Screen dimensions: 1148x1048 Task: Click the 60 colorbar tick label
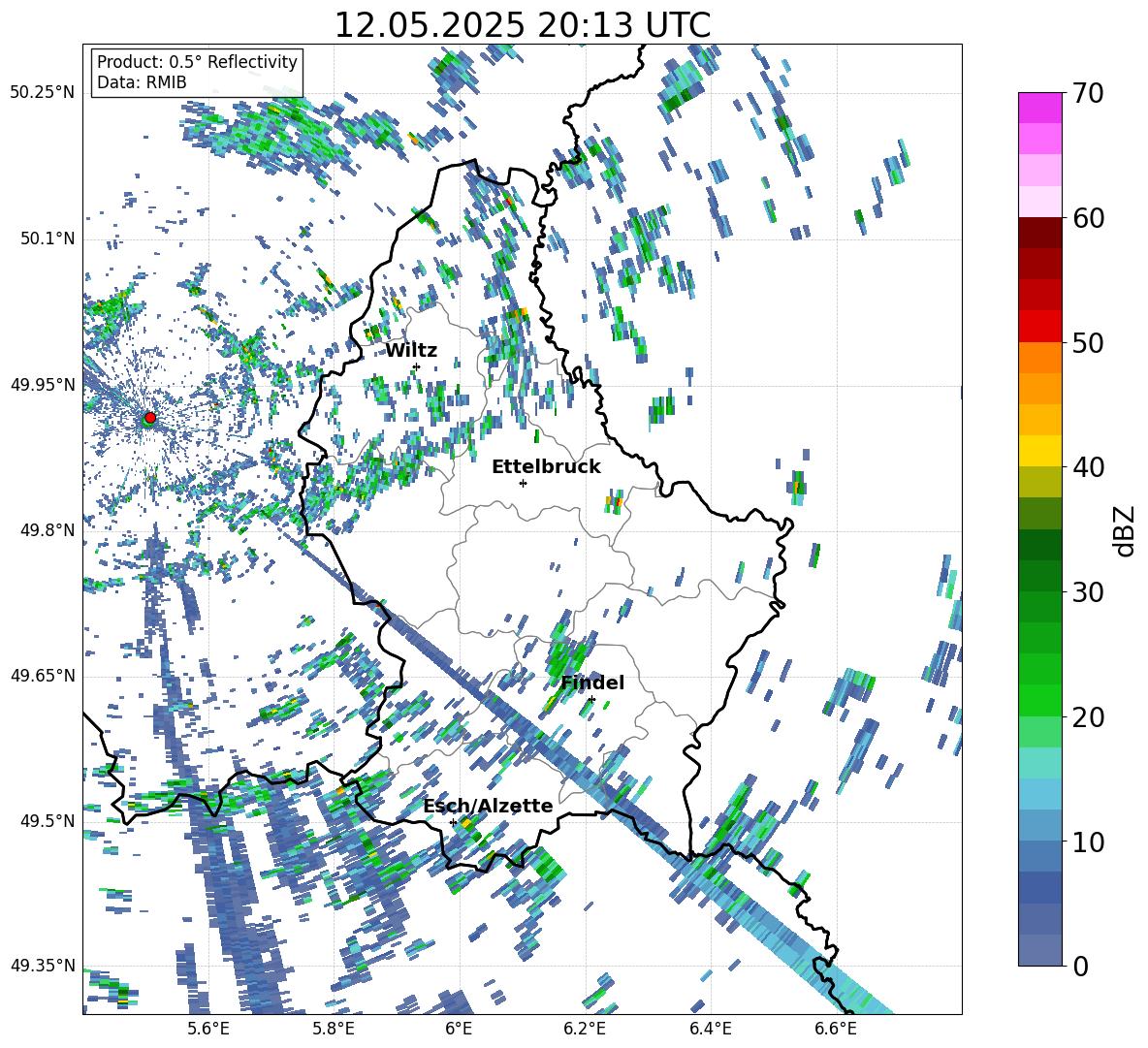tap(1088, 218)
